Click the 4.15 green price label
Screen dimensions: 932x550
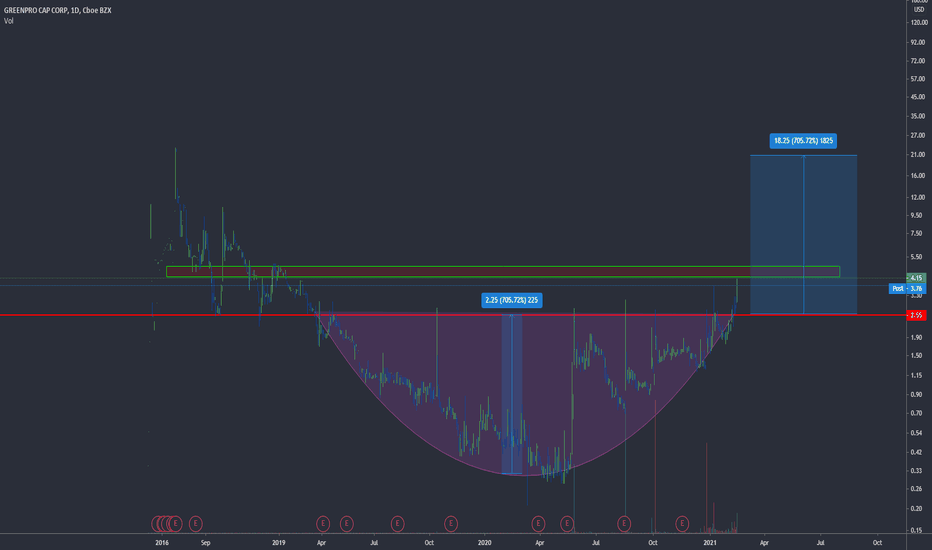(916, 278)
